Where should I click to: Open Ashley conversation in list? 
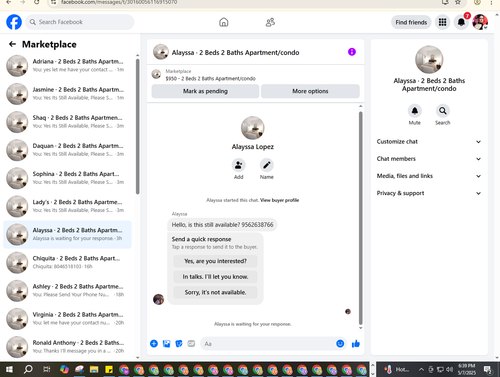point(67,291)
